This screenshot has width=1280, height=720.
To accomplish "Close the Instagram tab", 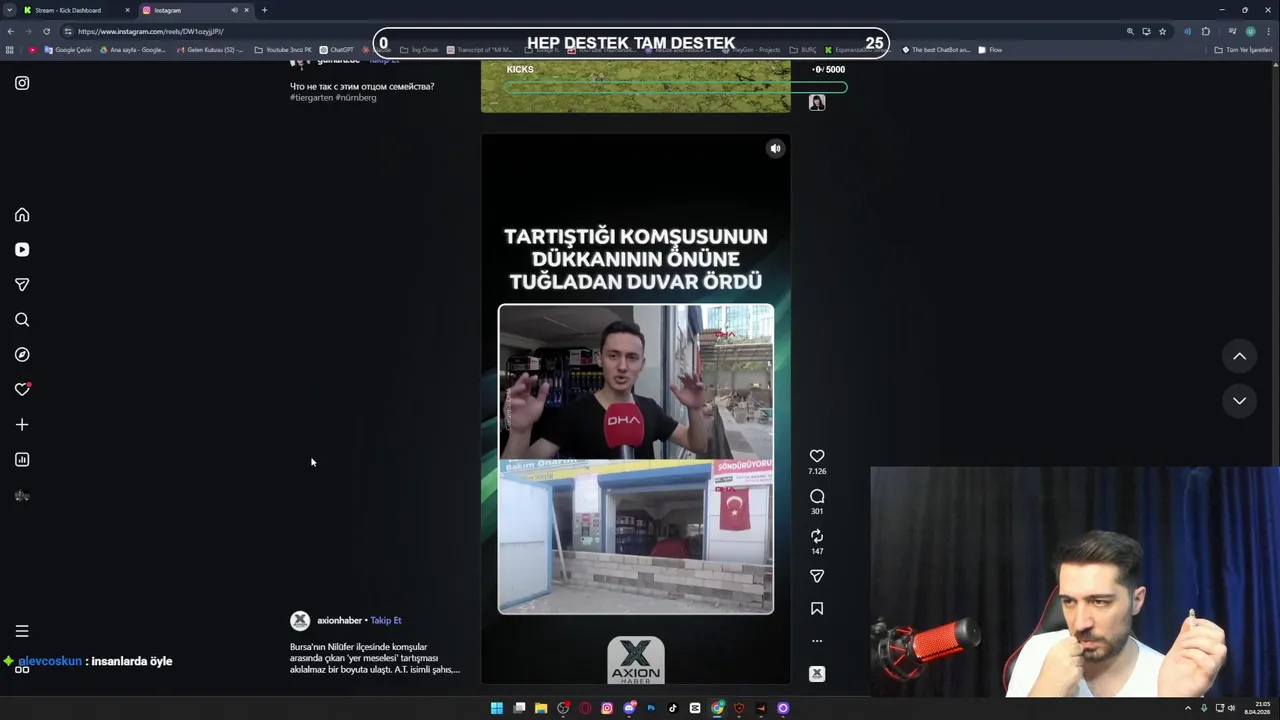I will pos(246,10).
